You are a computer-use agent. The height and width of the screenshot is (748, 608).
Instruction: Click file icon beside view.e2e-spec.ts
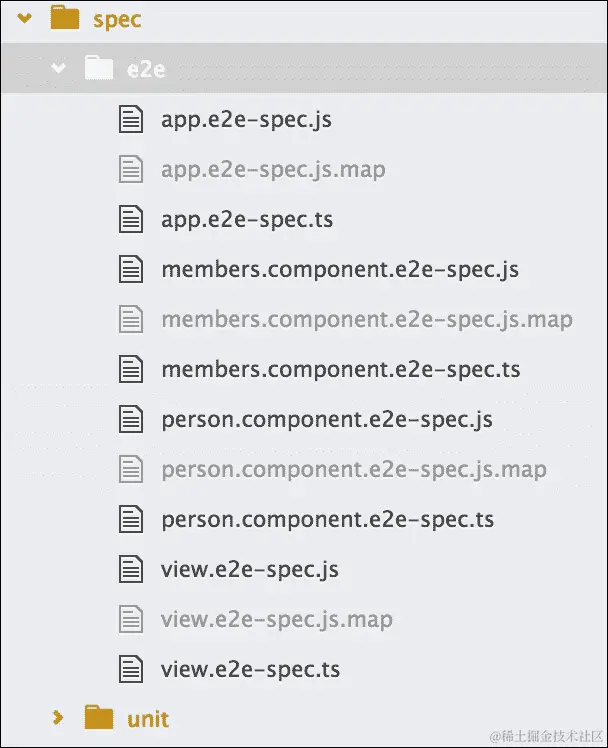pyautogui.click(x=131, y=669)
